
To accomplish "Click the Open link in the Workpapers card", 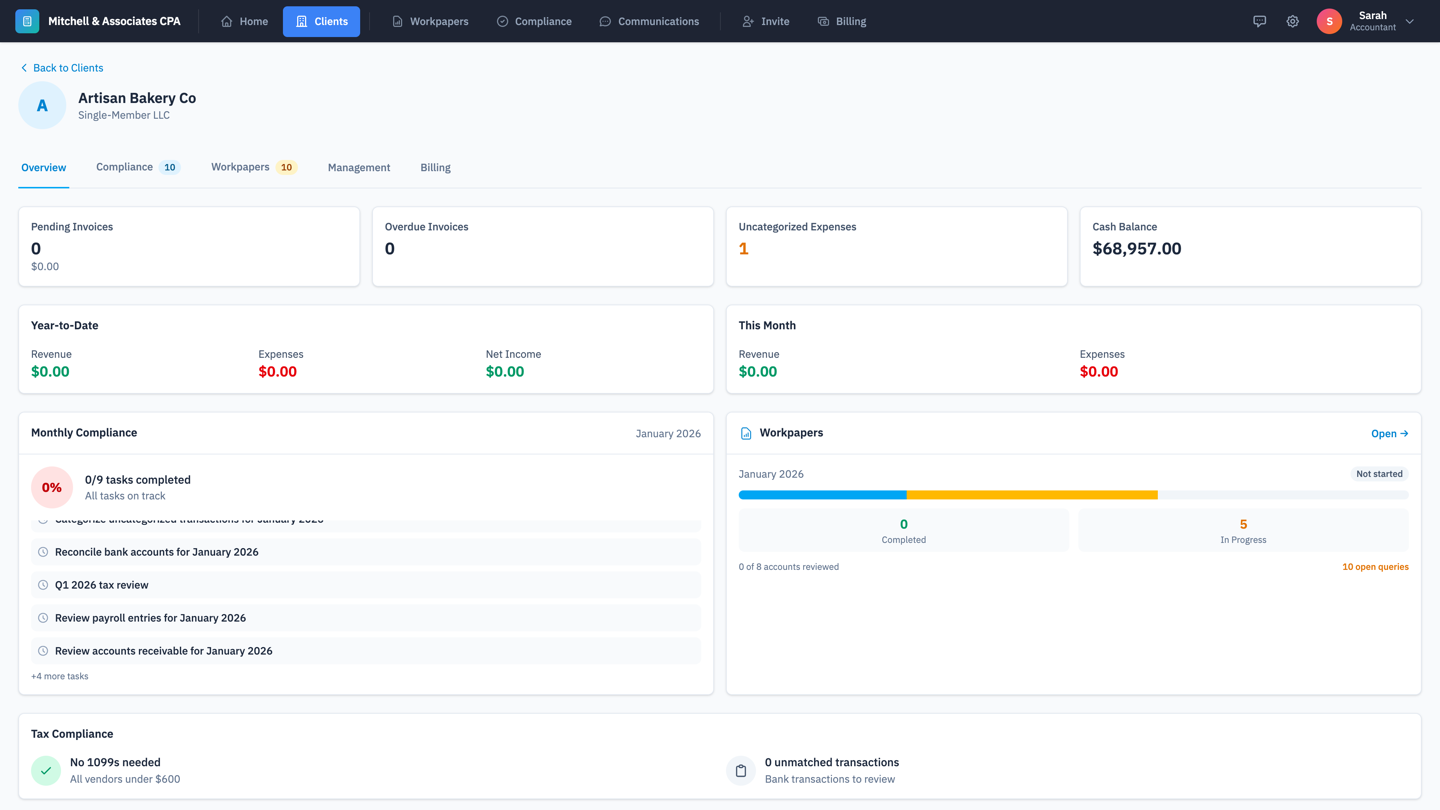I will [1389, 433].
